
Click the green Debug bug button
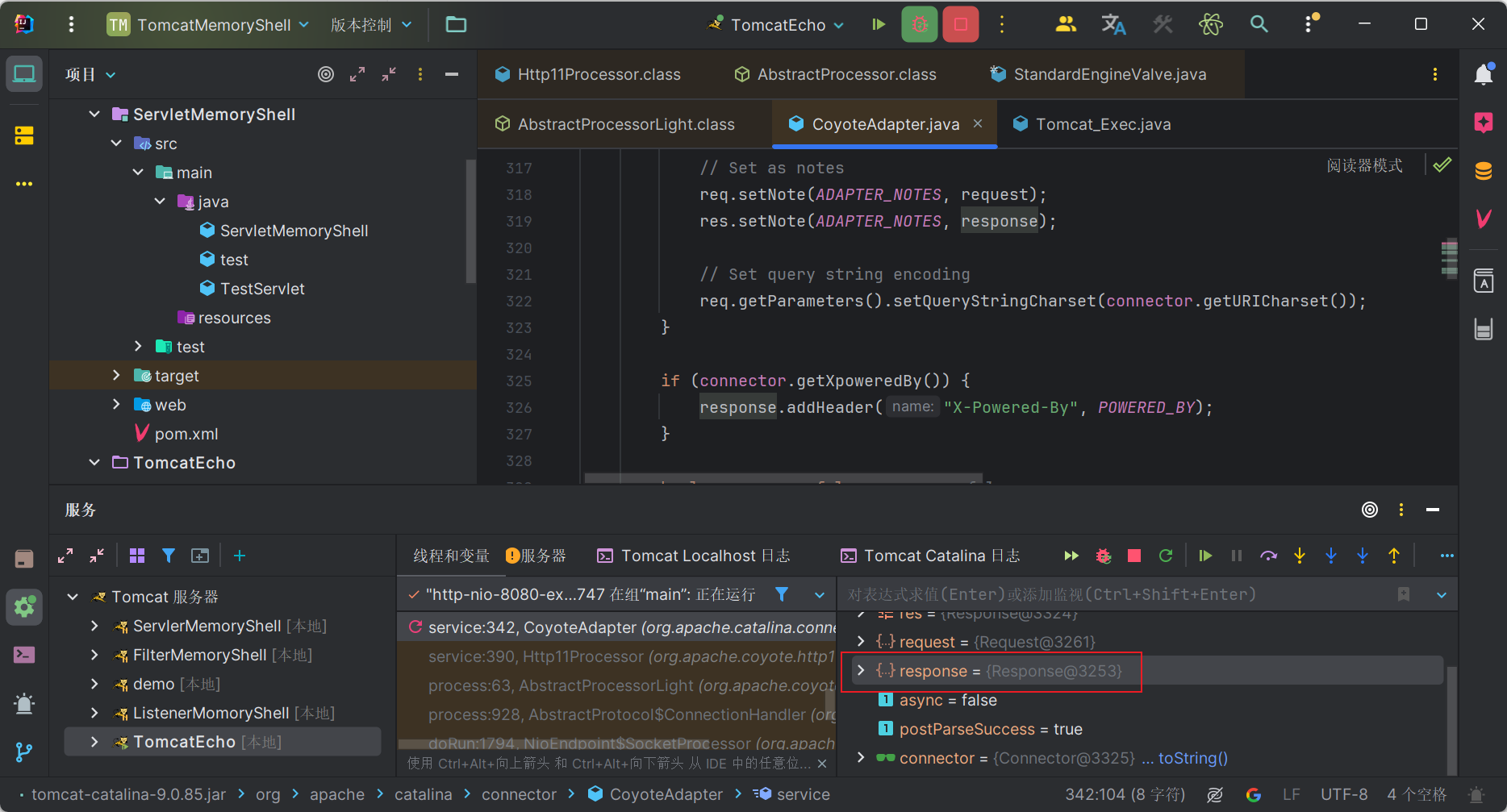pyautogui.click(x=920, y=25)
